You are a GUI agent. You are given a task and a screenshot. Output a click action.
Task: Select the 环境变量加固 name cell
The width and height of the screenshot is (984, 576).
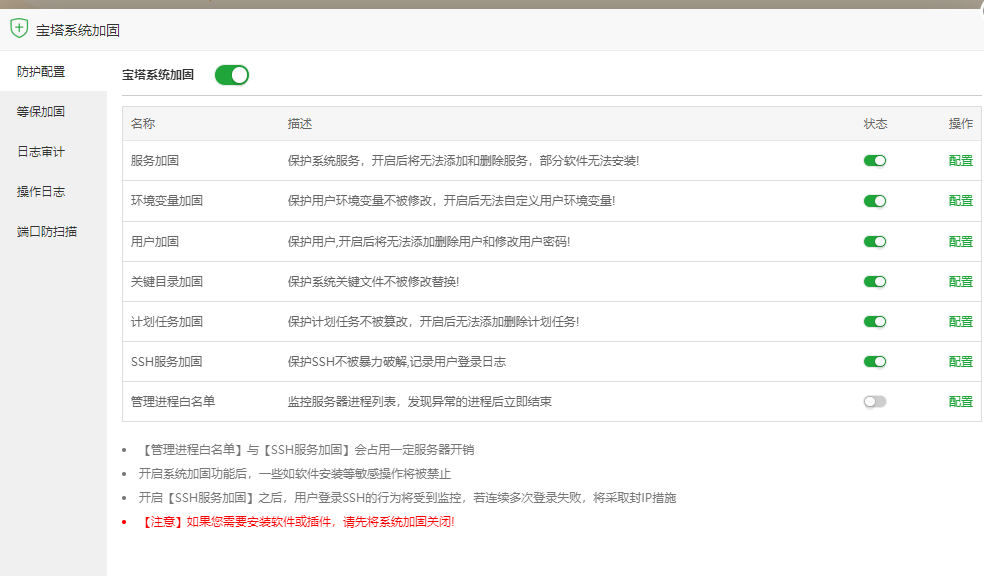(167, 201)
